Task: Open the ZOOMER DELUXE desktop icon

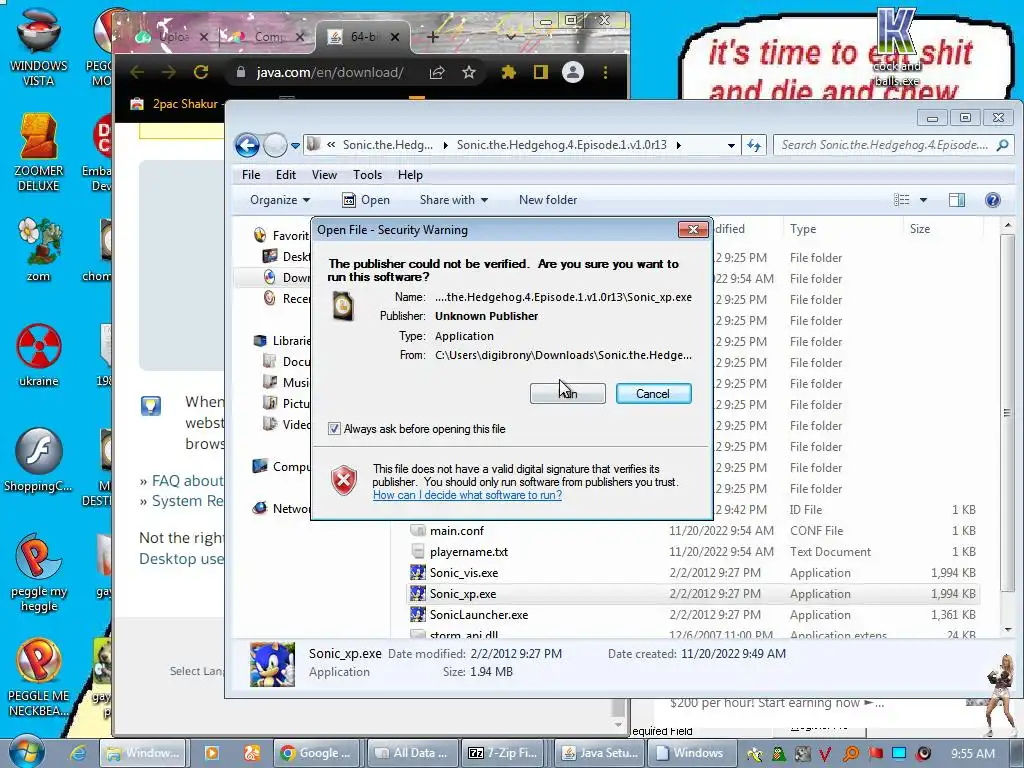Action: point(39,152)
